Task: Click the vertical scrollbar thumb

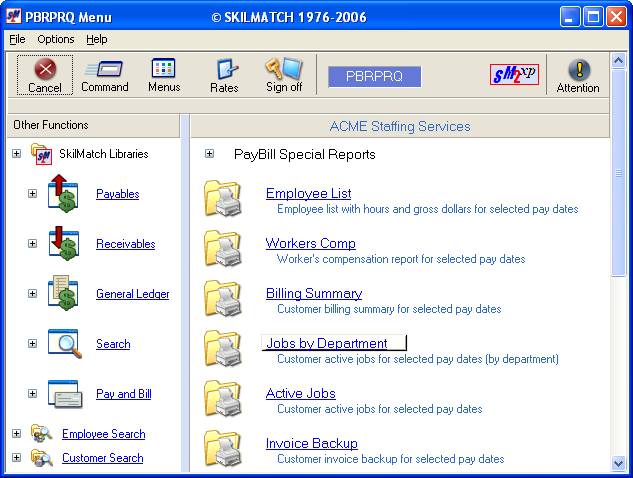Action: point(618,173)
